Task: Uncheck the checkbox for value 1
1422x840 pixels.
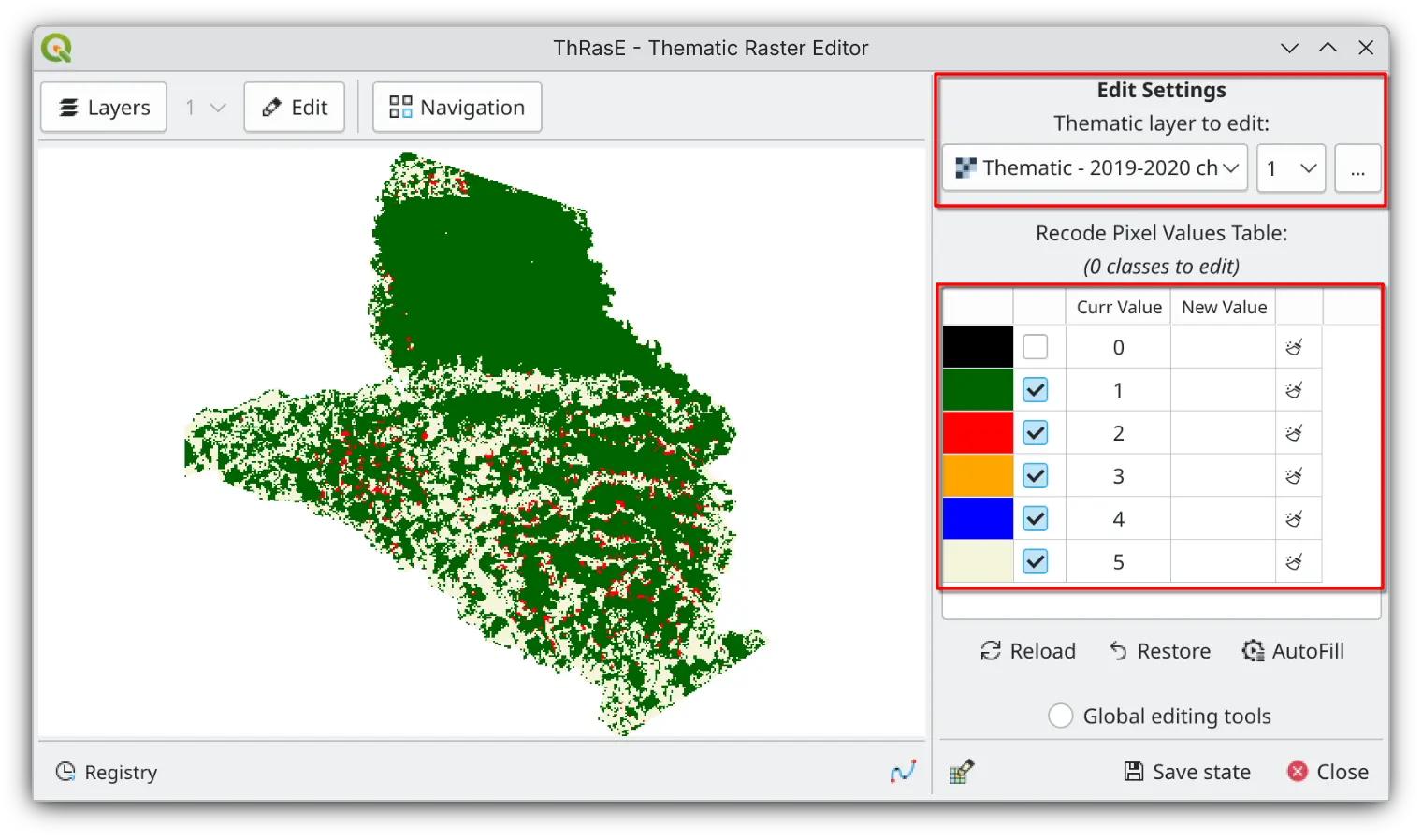Action: 1035,390
